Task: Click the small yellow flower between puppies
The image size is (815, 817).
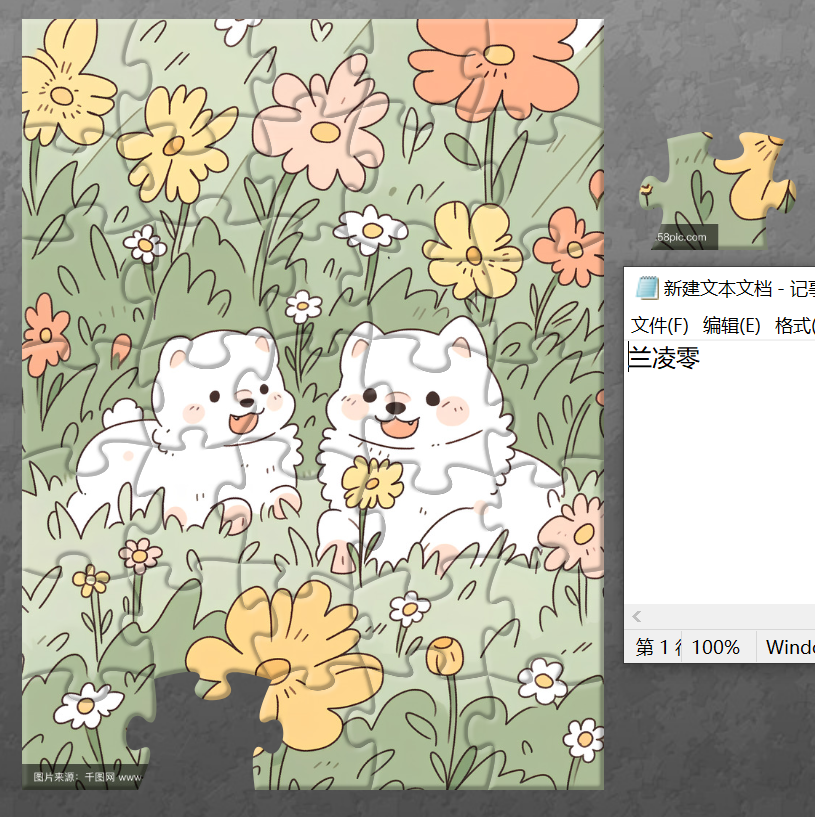Action: click(x=372, y=482)
